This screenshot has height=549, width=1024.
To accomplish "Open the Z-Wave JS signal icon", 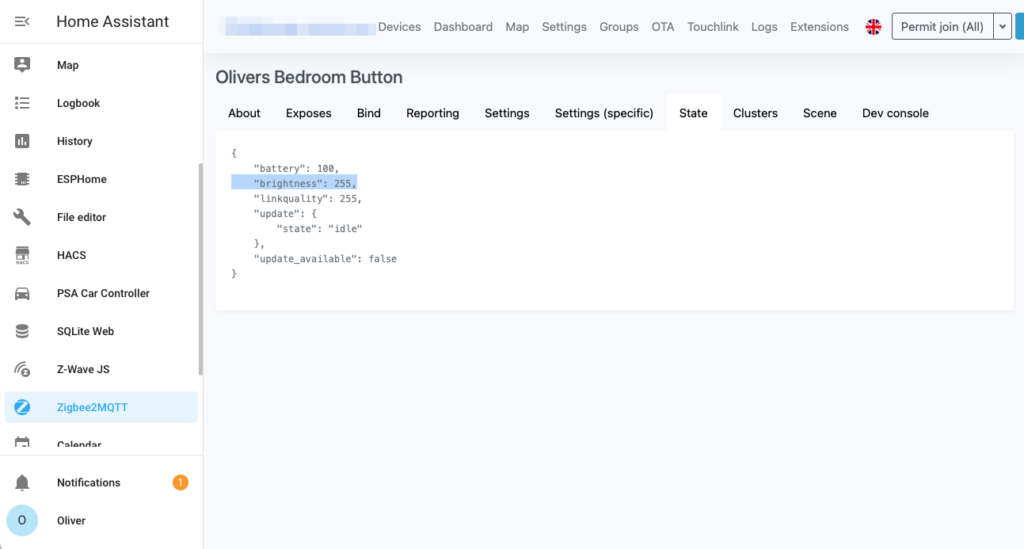I will pos(22,369).
